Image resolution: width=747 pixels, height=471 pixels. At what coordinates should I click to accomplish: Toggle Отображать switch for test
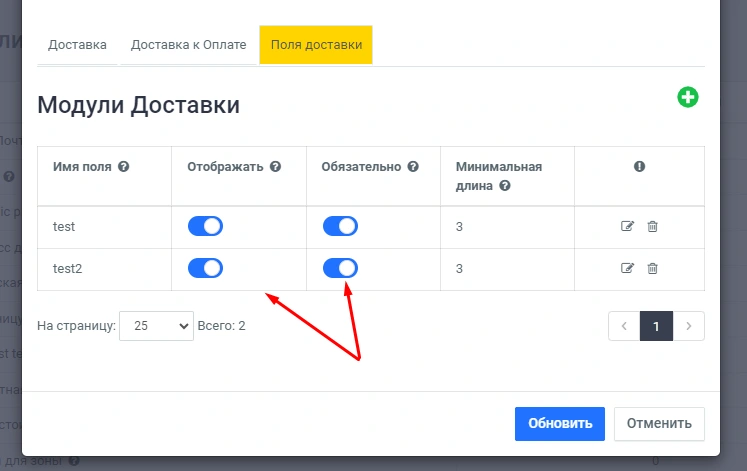coord(205,227)
